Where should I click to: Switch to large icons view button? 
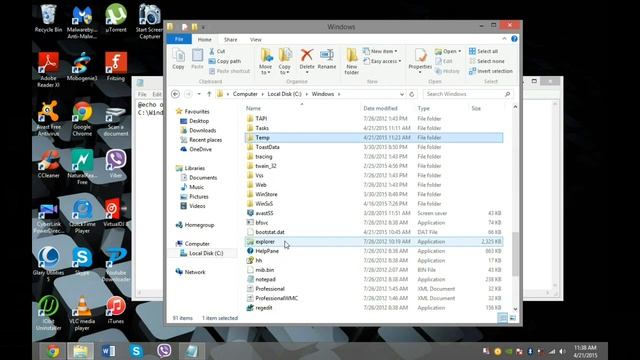pyautogui.click(x=513, y=318)
